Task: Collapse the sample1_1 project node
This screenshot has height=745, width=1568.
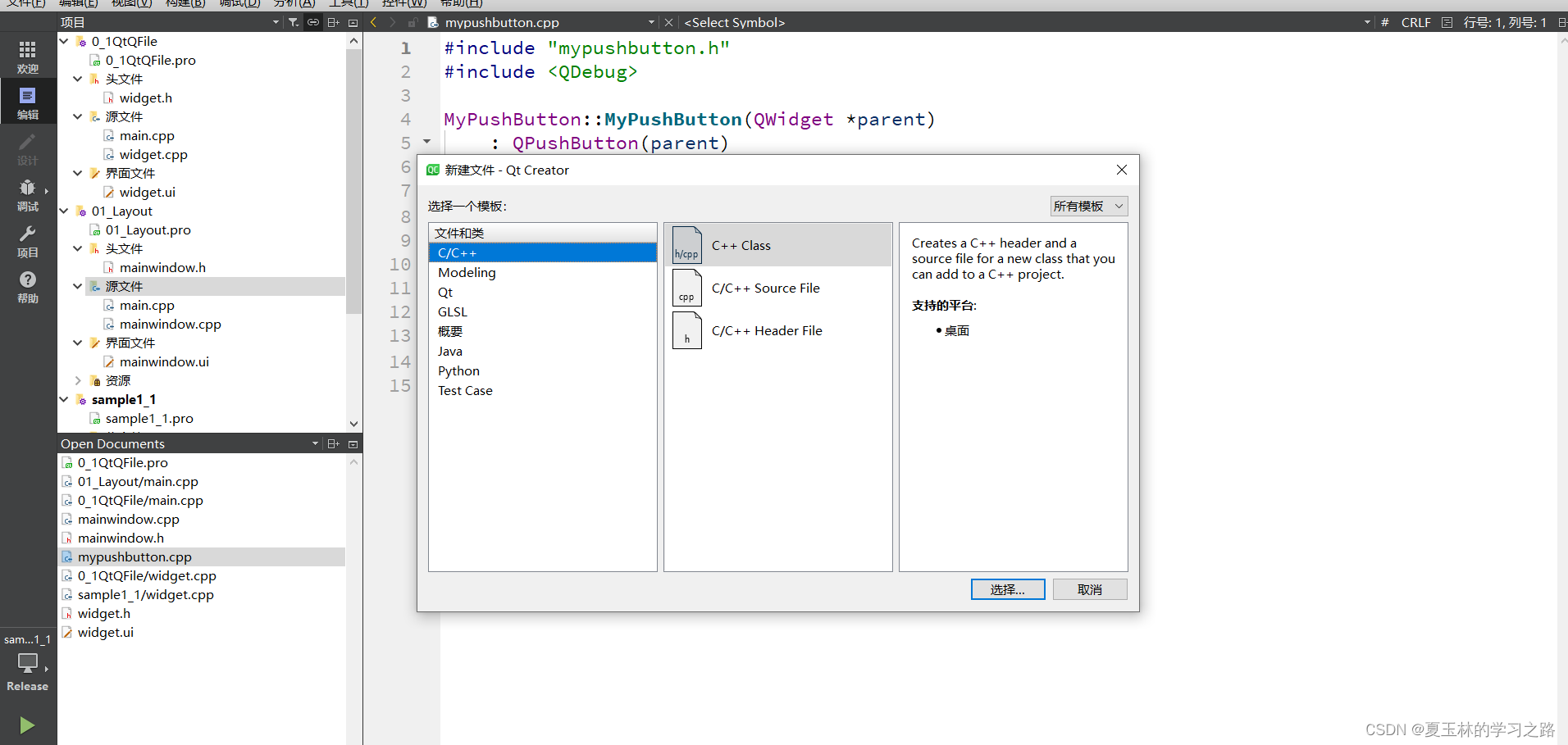Action: pyautogui.click(x=64, y=399)
